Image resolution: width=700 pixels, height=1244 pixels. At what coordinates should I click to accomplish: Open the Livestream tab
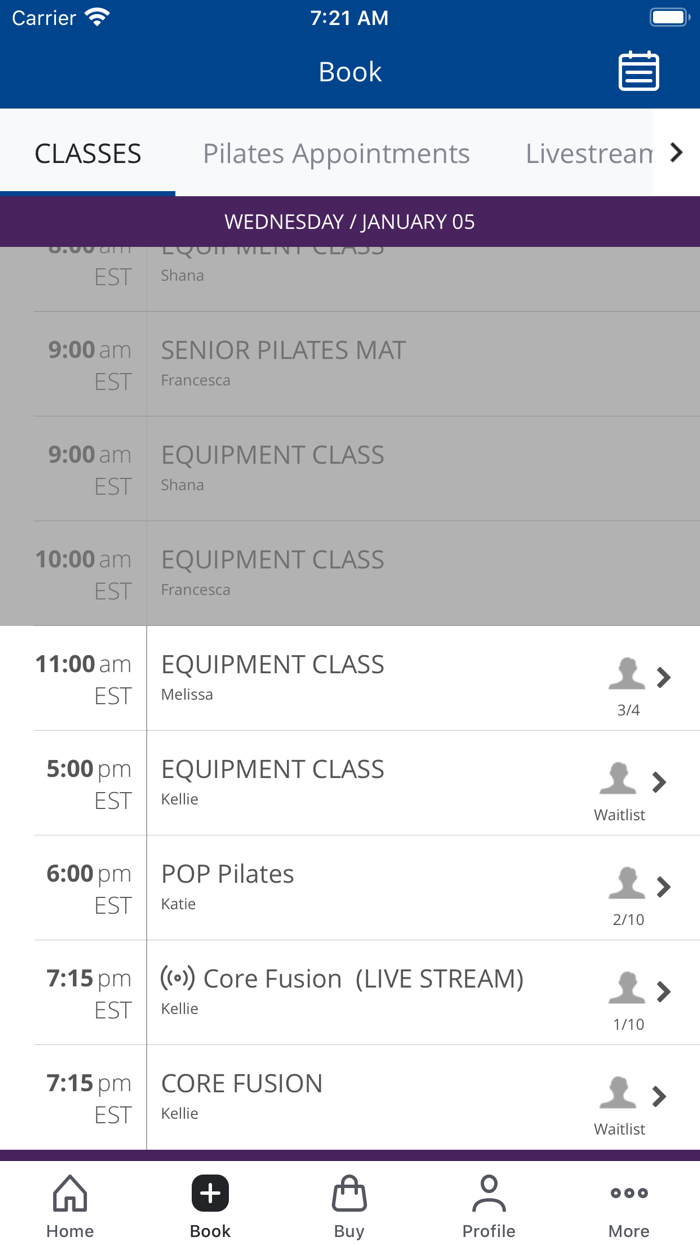(x=586, y=153)
